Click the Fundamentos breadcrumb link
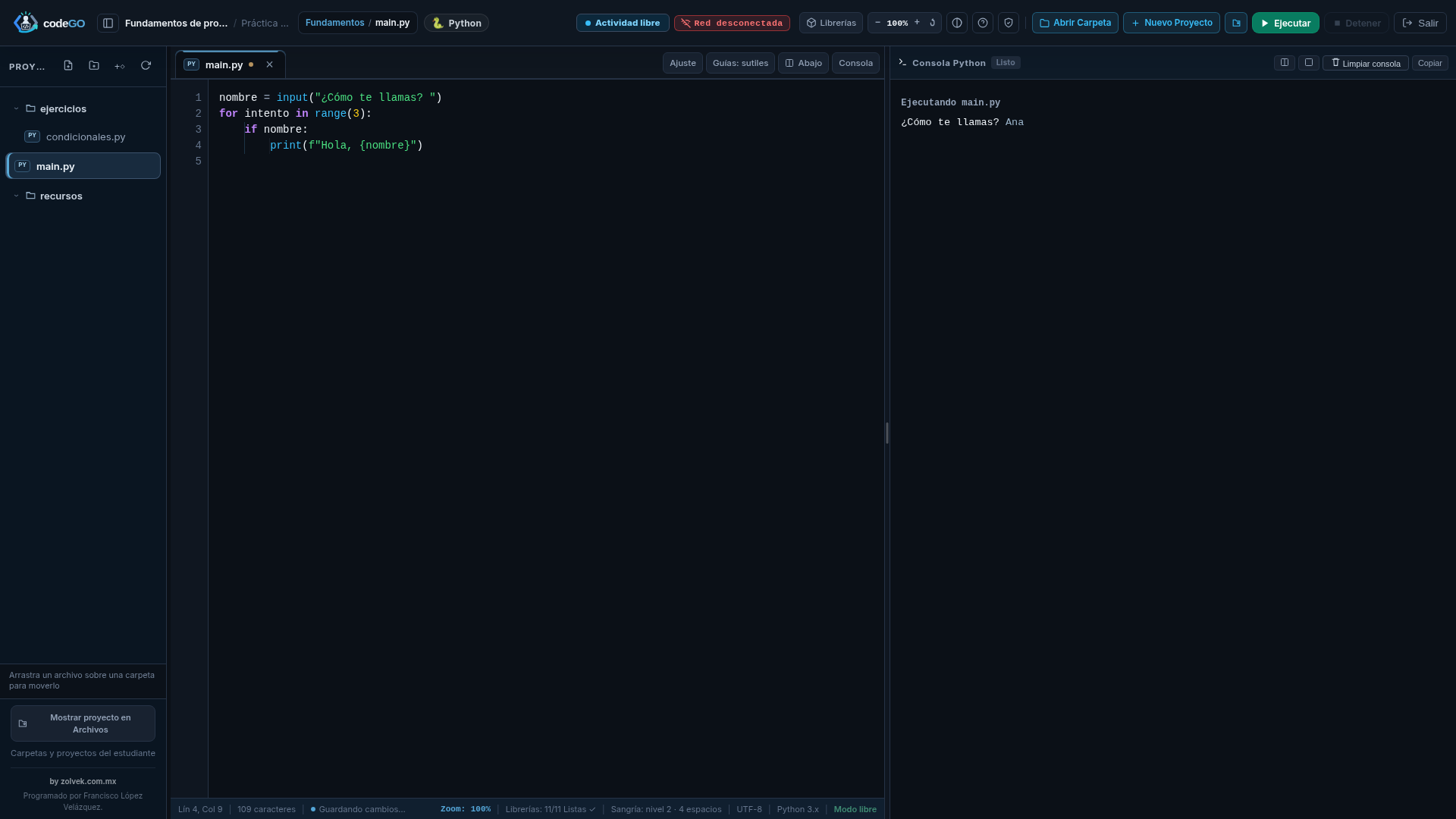The image size is (1456, 819). 334,23
